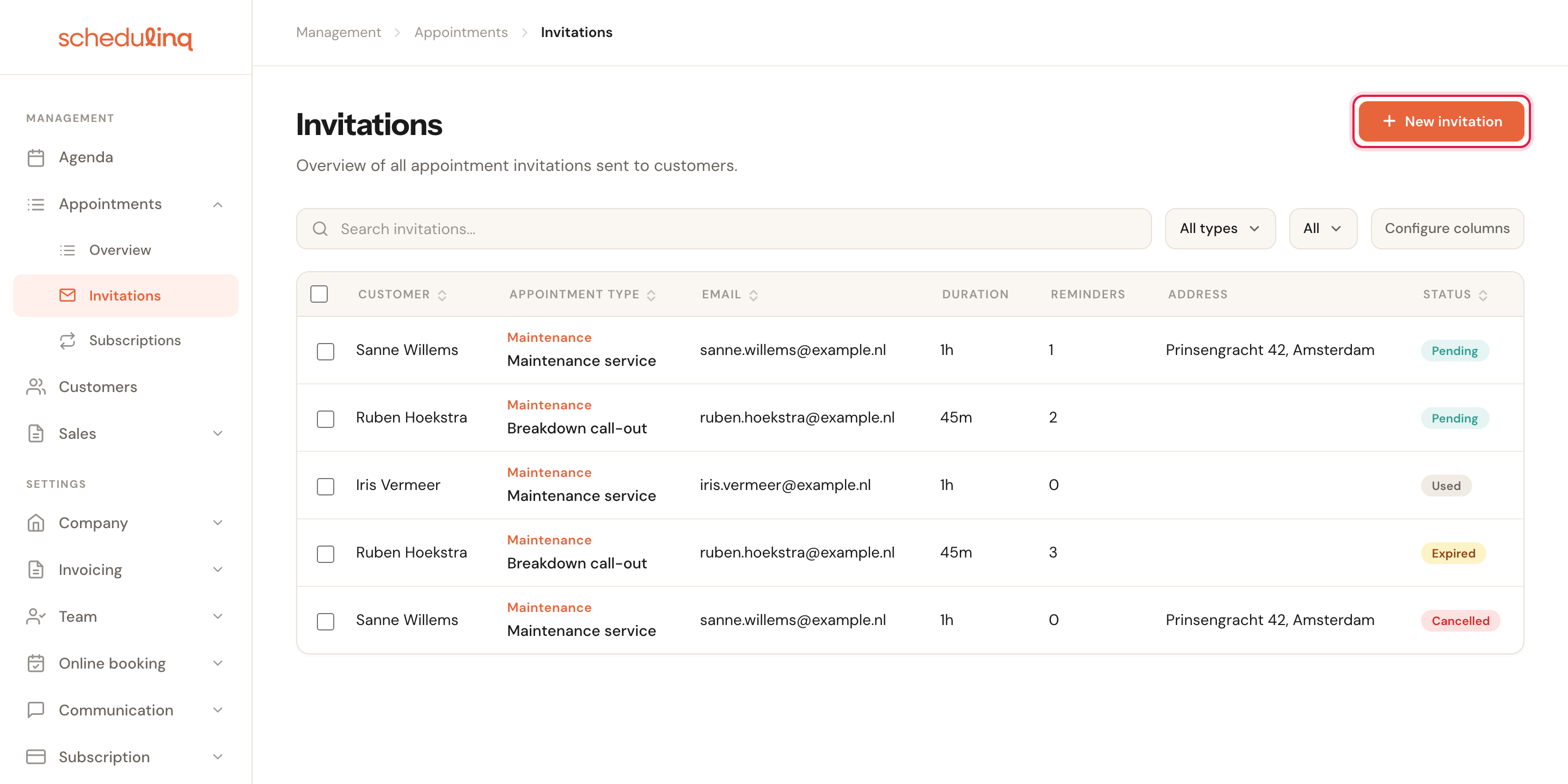Viewport: 1568px width, 784px height.
Task: Click the Invitations breadcrumb
Action: (x=577, y=32)
